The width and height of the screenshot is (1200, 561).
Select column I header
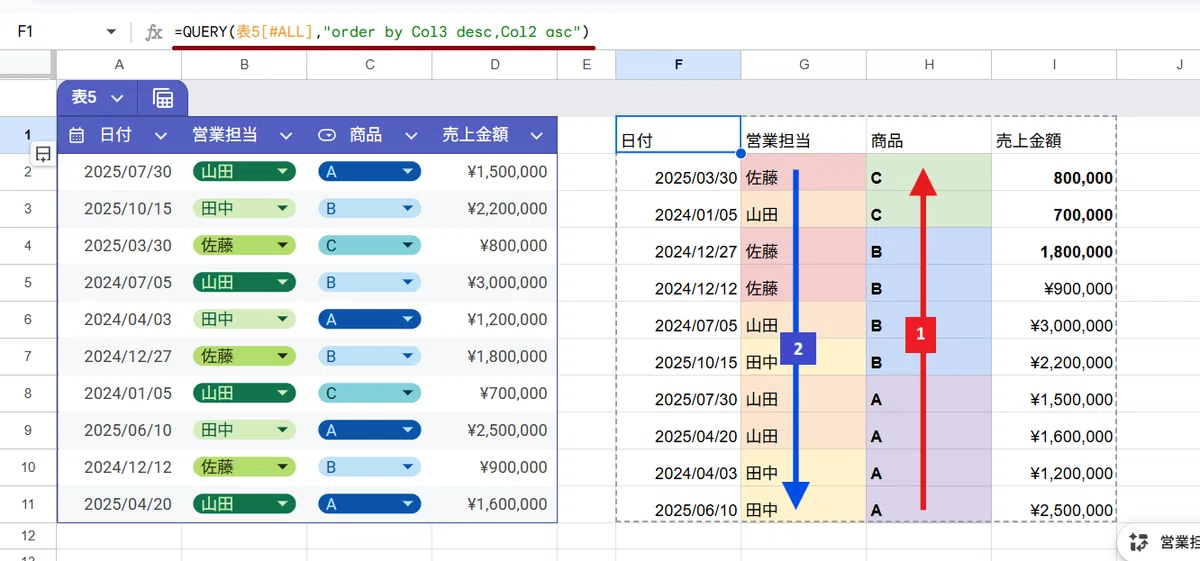1054,65
